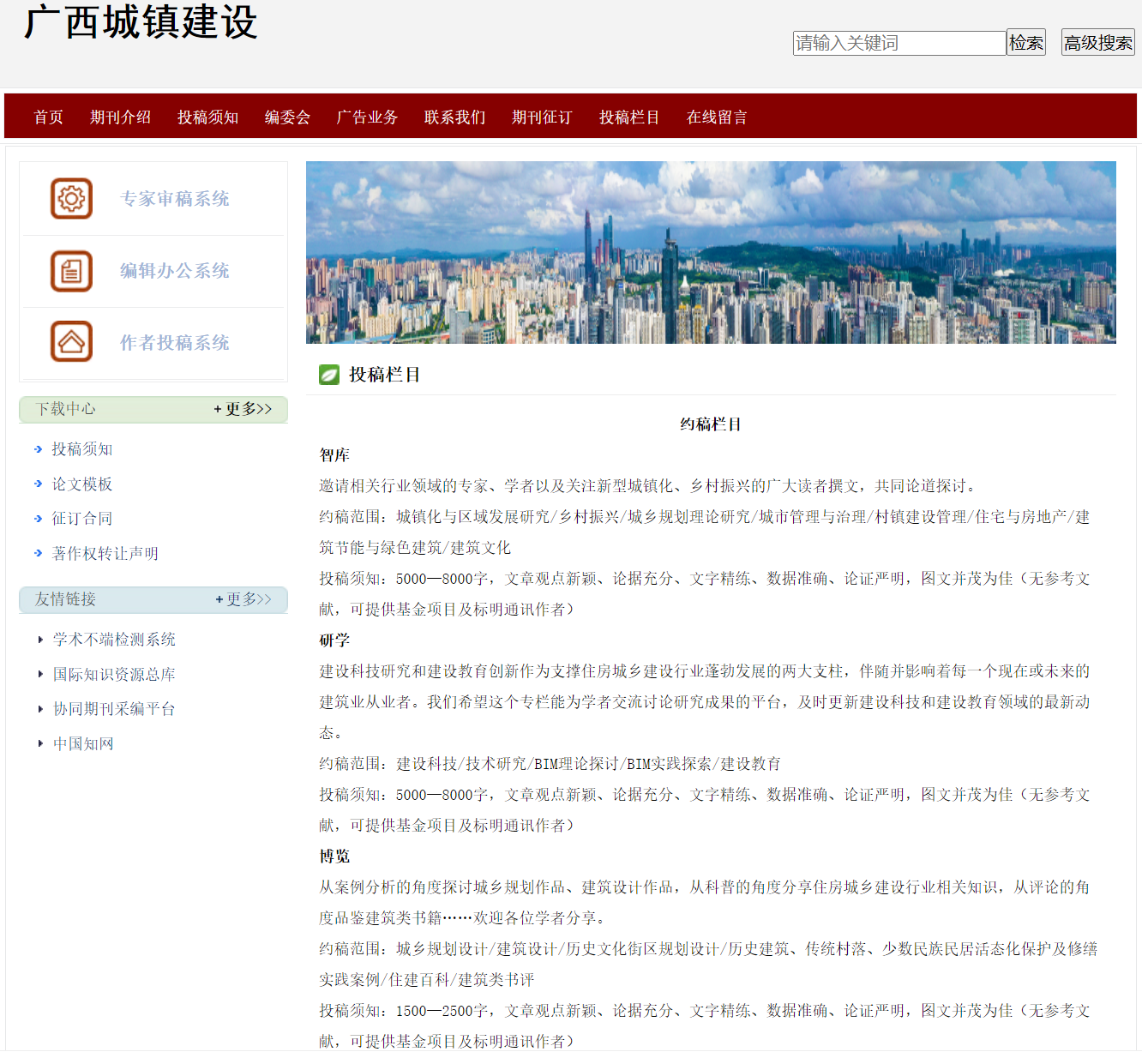Open the 著作权转让声明 link
The height and width of the screenshot is (1064, 1142).
pyautogui.click(x=105, y=554)
